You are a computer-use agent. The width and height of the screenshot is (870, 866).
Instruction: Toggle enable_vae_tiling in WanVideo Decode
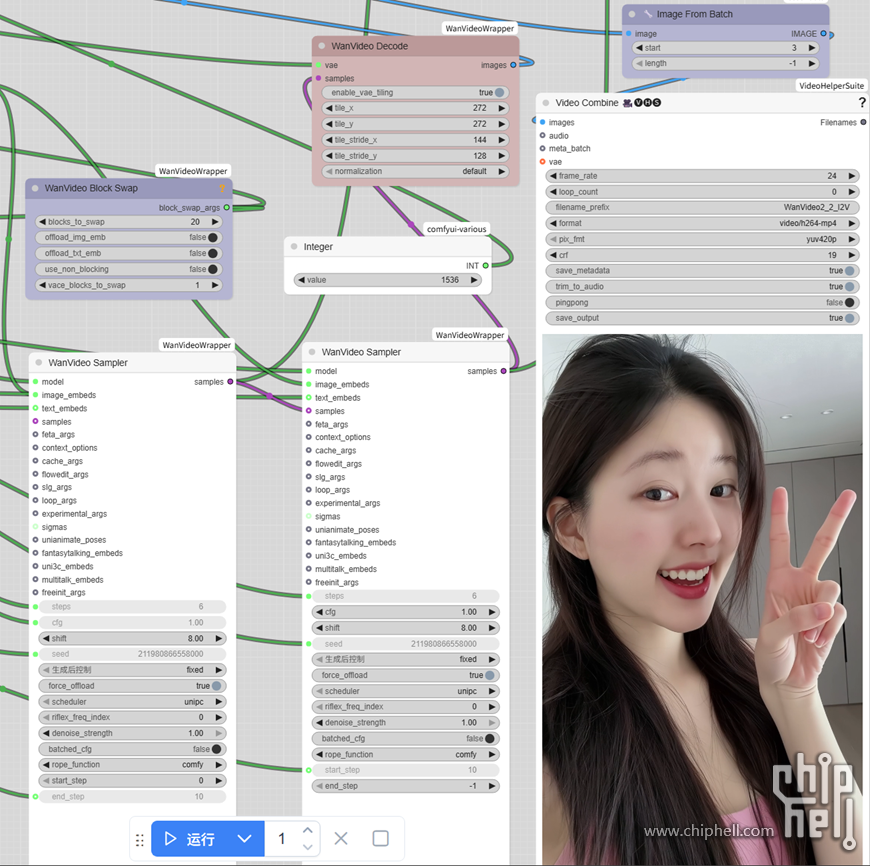(x=416, y=93)
